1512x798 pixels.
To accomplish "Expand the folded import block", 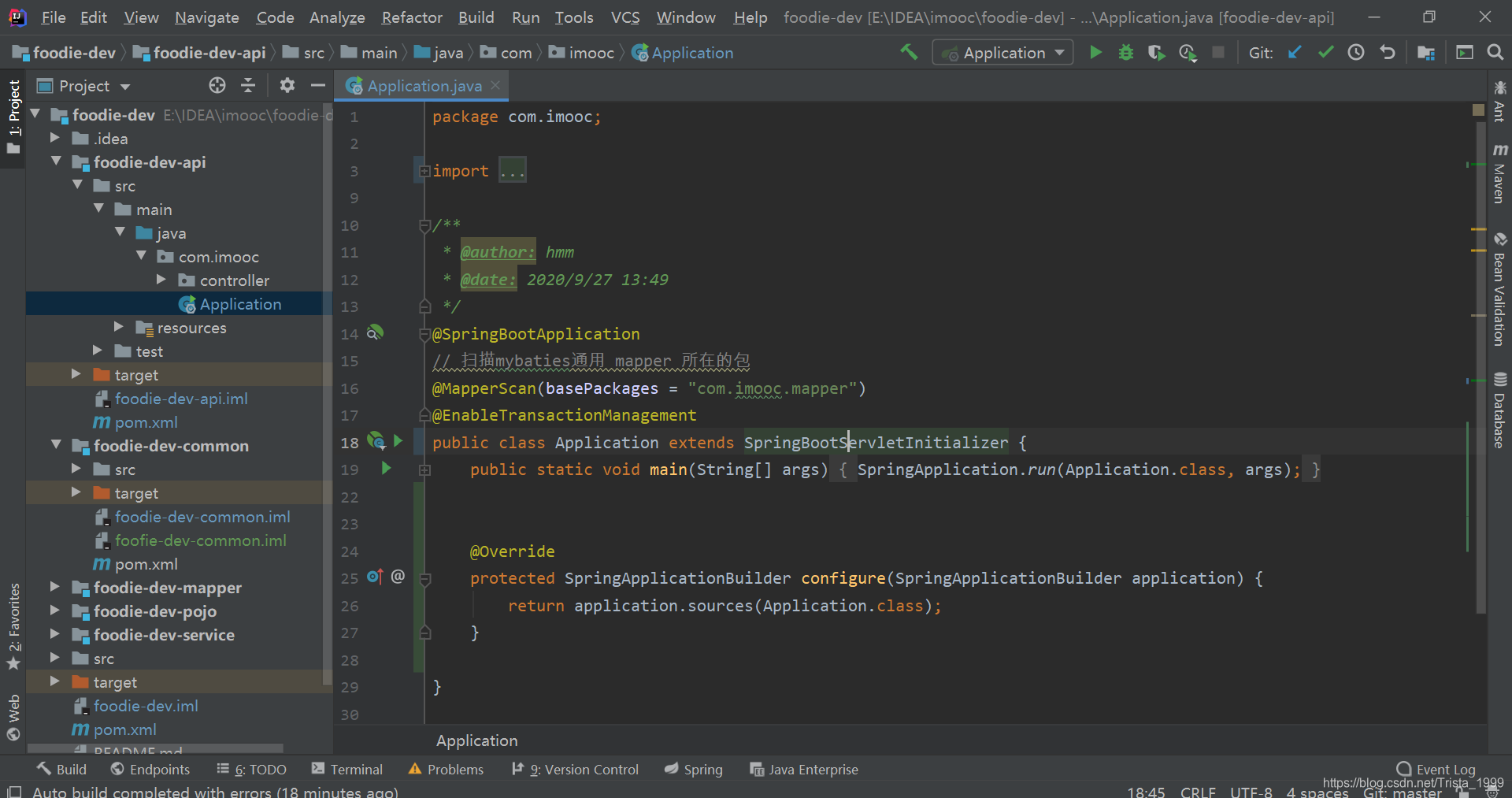I will [x=424, y=171].
